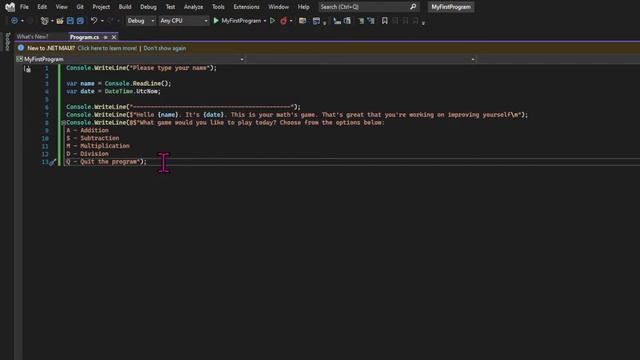Open the View menu
Image resolution: width=640 pixels, height=360 pixels.
(62, 7)
